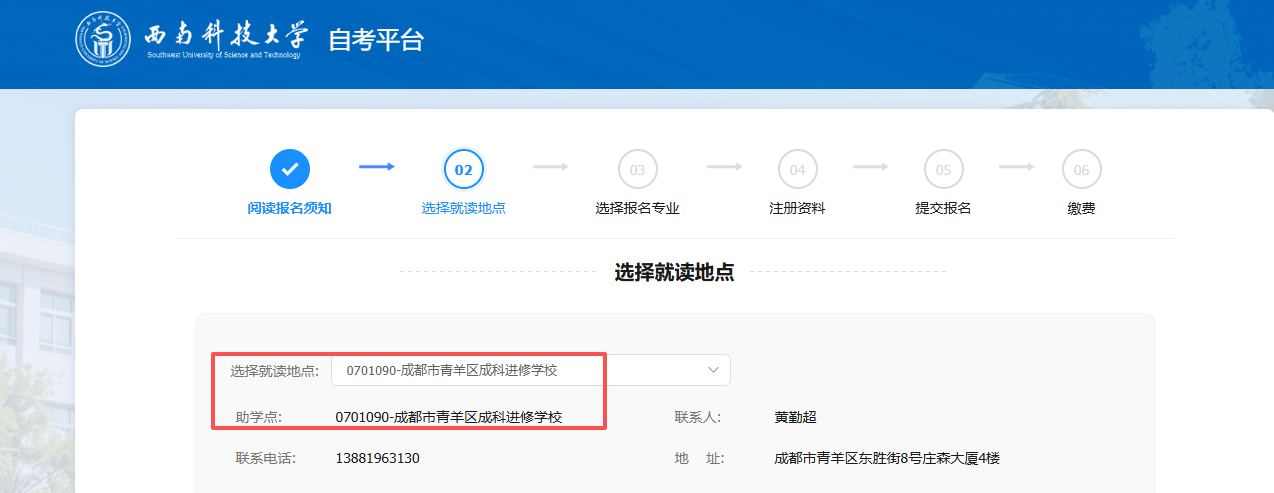Click step 03 circle indicator
Screen dimensions: 1274x493
point(637,169)
